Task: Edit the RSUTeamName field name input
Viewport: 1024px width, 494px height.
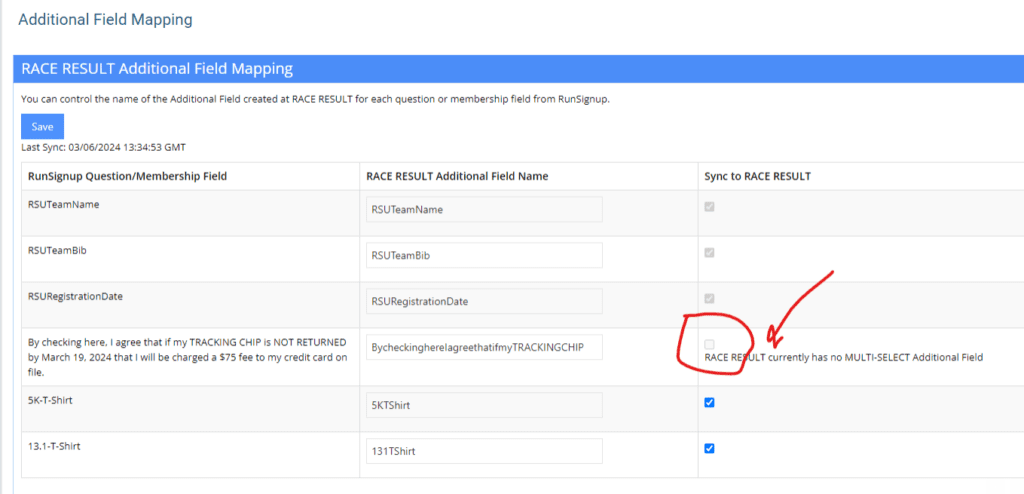Action: click(x=484, y=210)
